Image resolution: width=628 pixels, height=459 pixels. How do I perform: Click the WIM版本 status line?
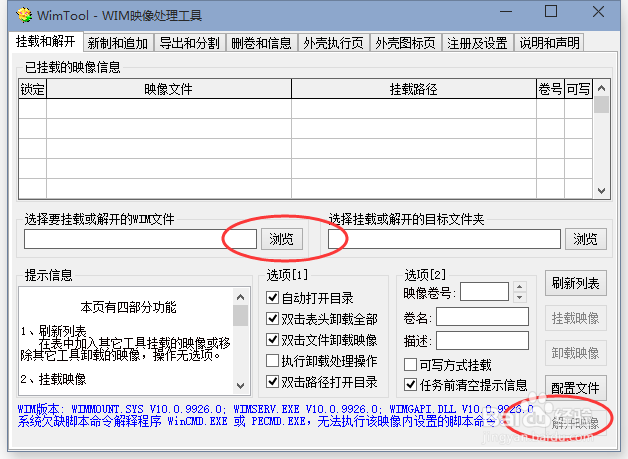tap(276, 409)
